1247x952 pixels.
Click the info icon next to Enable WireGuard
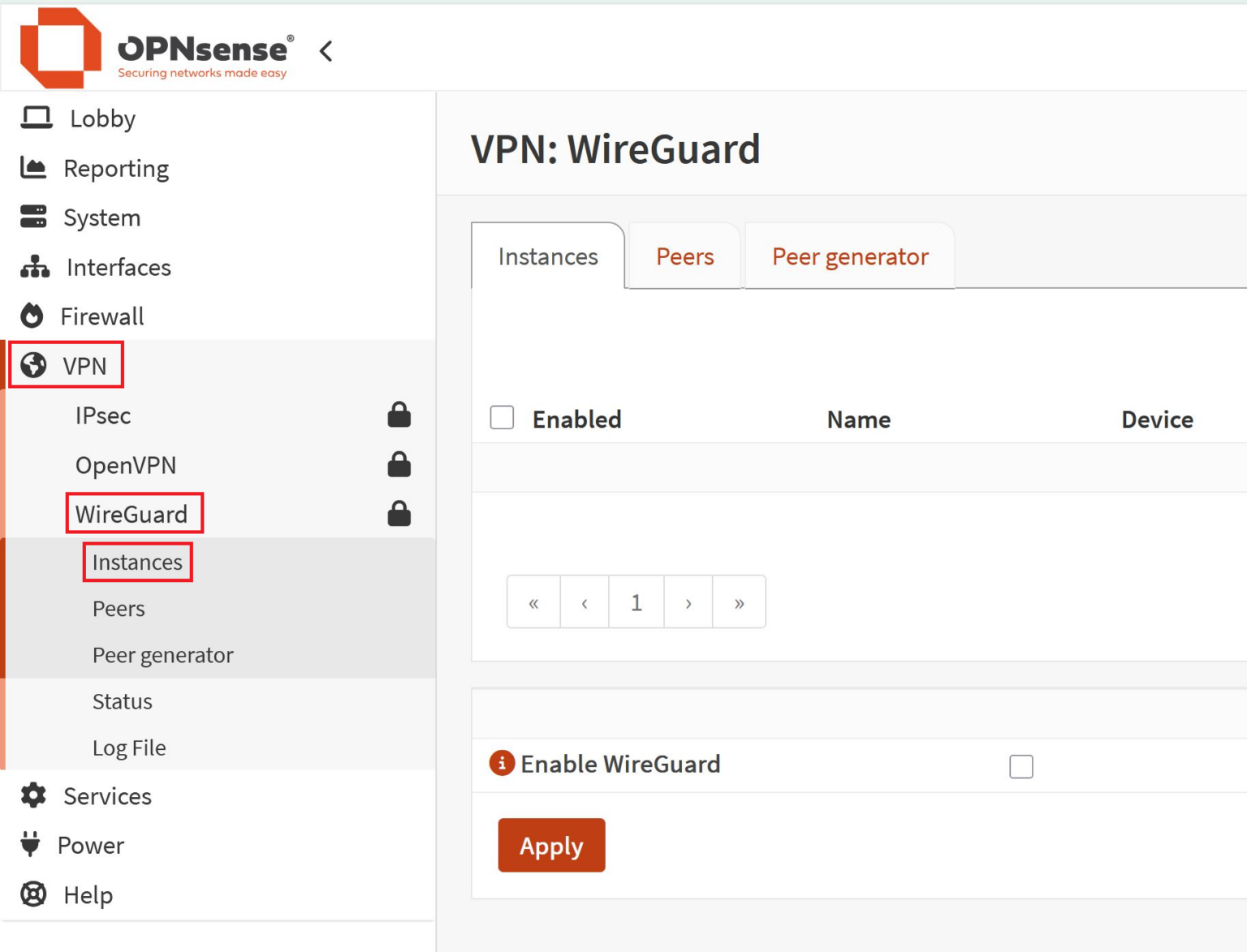click(501, 763)
